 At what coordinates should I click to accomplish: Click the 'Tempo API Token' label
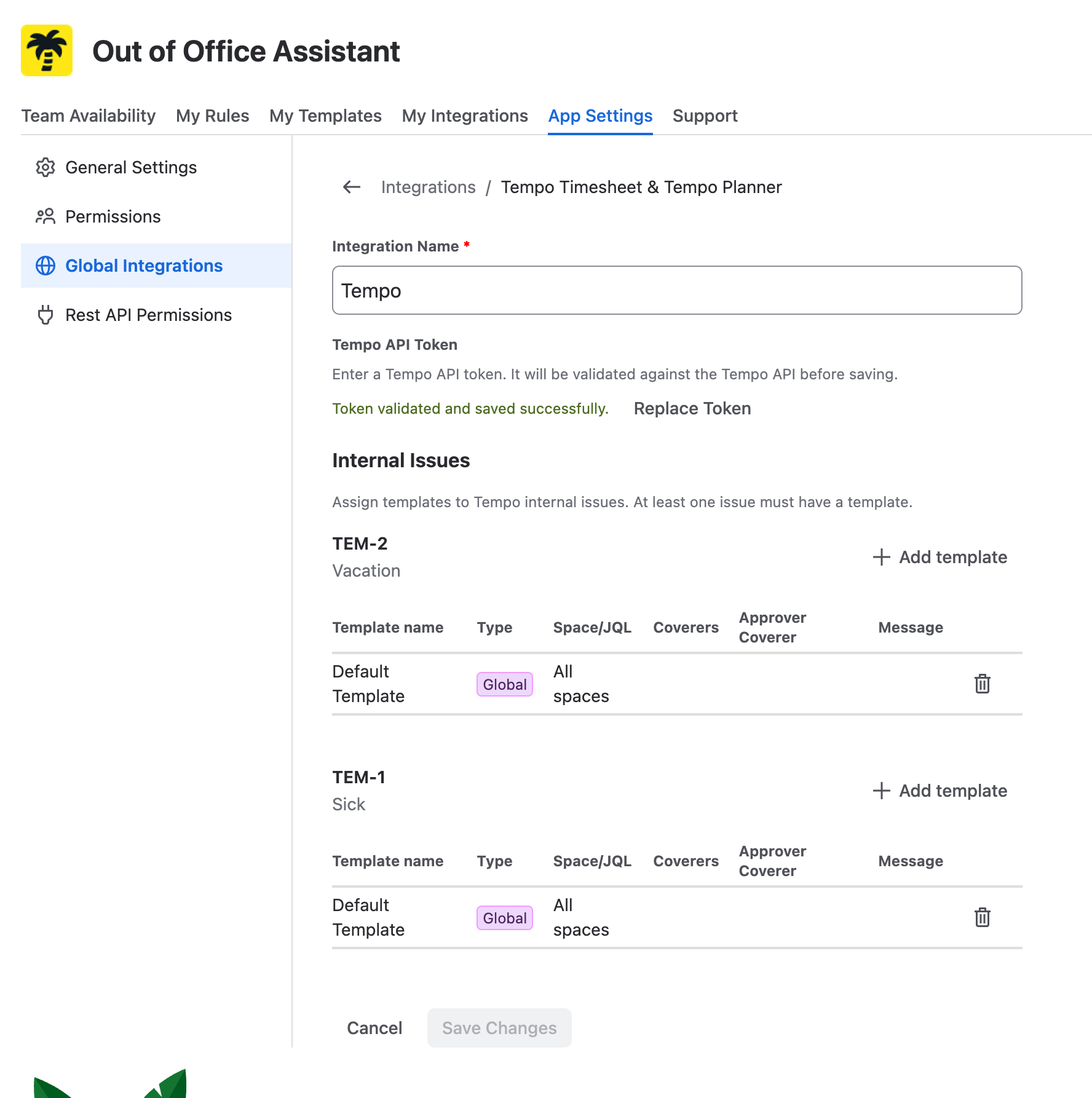click(395, 344)
